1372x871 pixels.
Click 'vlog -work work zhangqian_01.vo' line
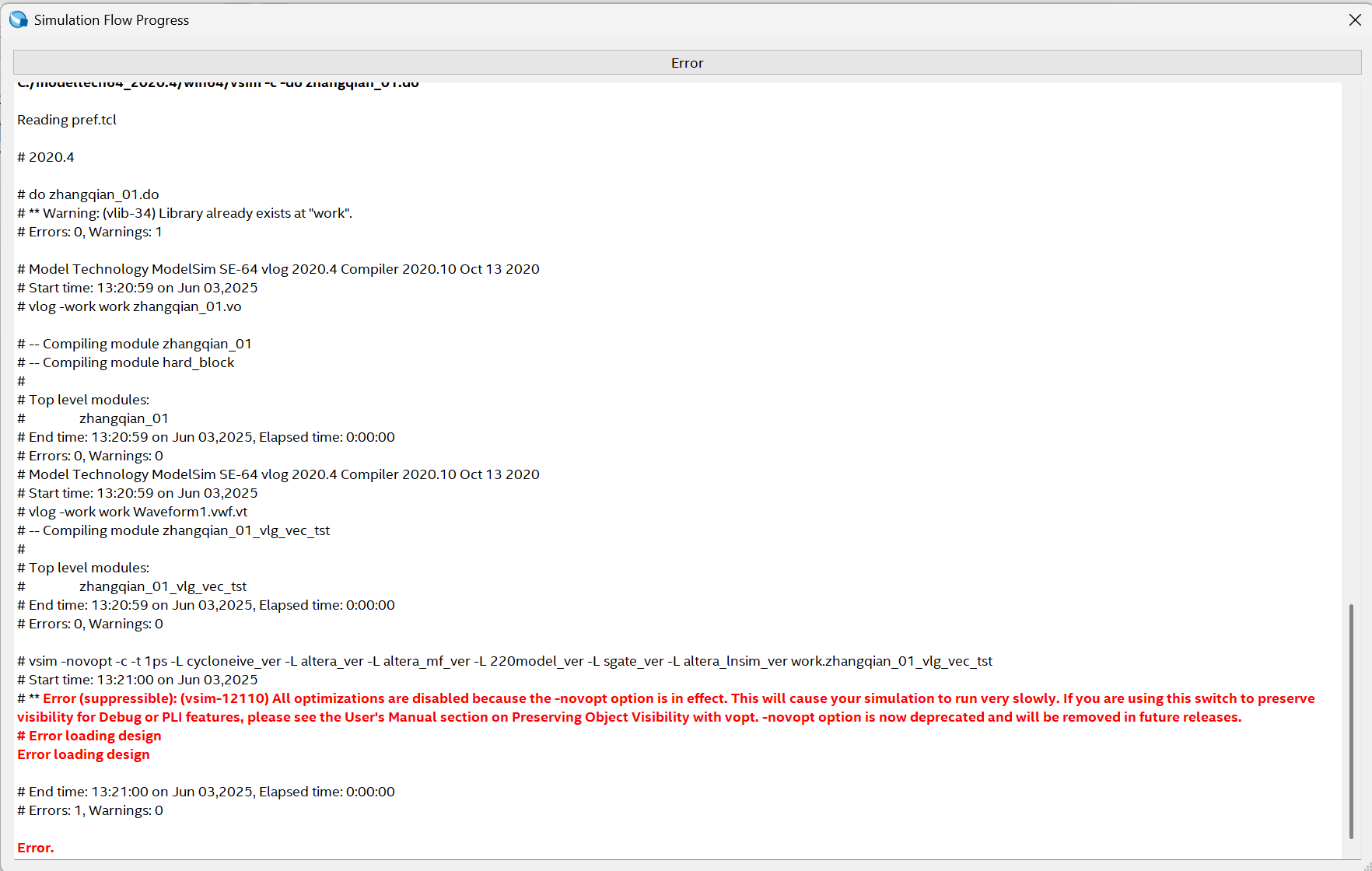click(129, 306)
